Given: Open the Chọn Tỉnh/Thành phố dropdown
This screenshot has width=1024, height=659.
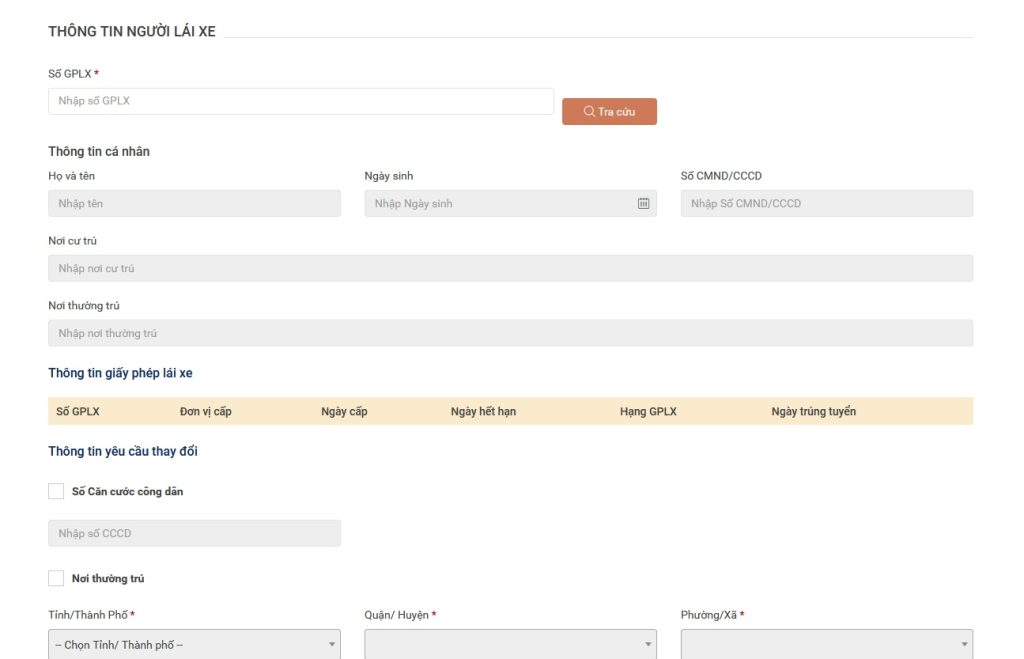Looking at the screenshot, I should [x=194, y=645].
